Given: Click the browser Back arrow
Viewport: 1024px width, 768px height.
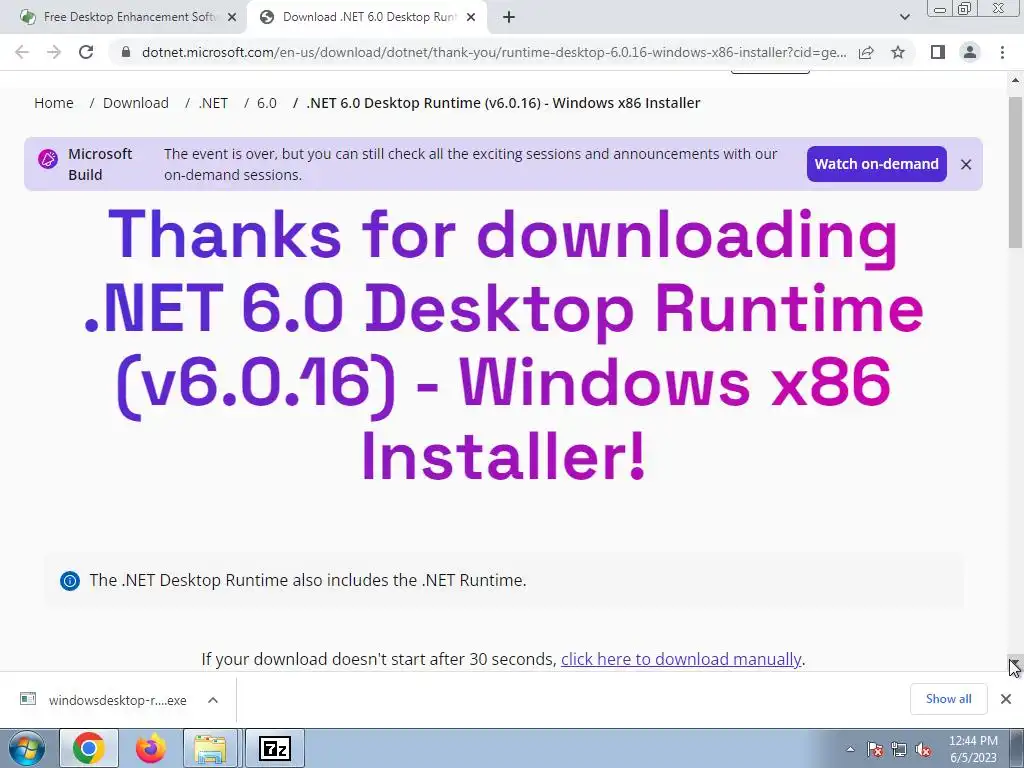Looking at the screenshot, I should 22,52.
